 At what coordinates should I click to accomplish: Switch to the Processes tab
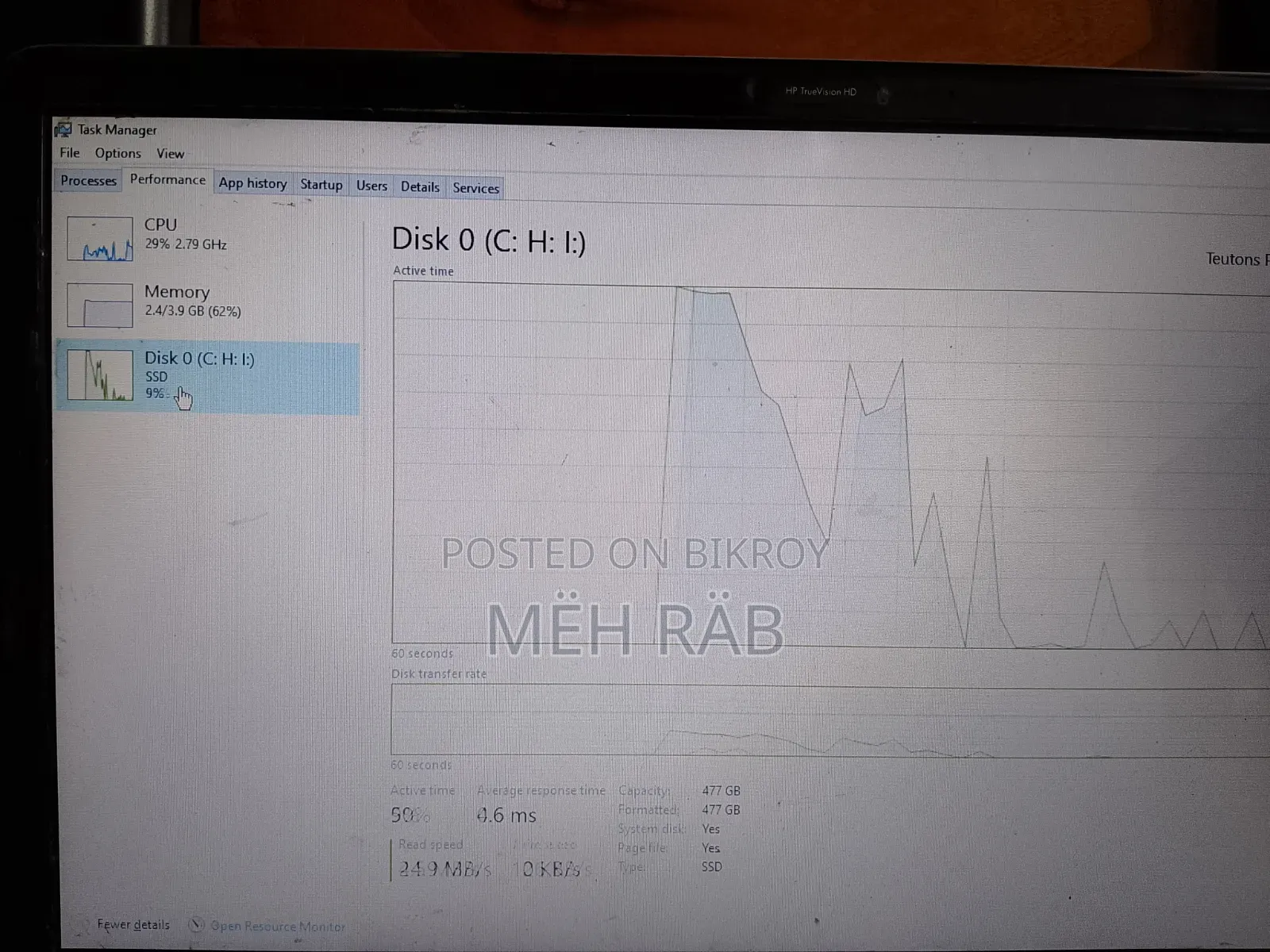[88, 180]
